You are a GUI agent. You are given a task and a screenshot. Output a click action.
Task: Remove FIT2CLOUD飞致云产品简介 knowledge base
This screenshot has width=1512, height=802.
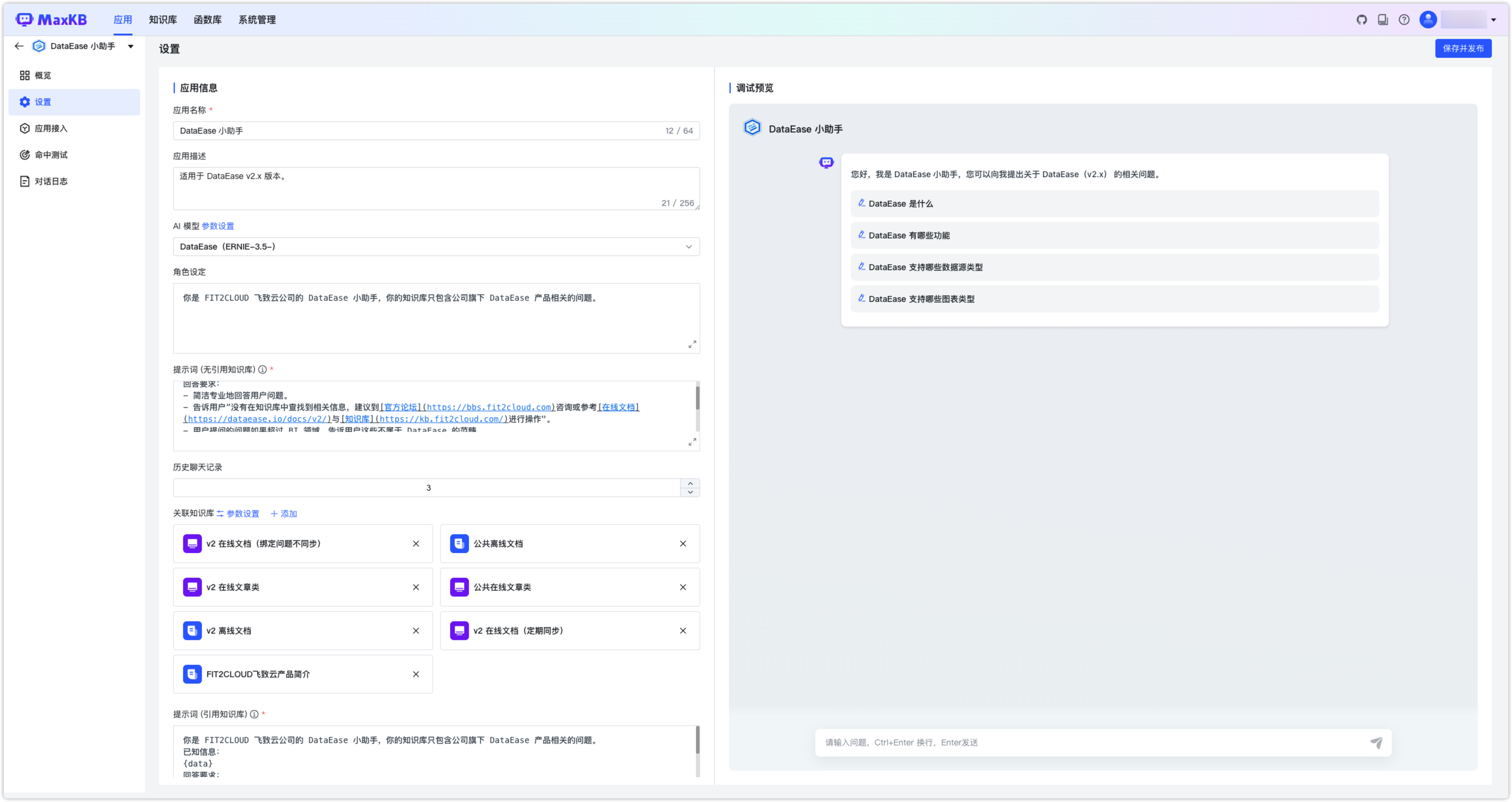point(415,674)
